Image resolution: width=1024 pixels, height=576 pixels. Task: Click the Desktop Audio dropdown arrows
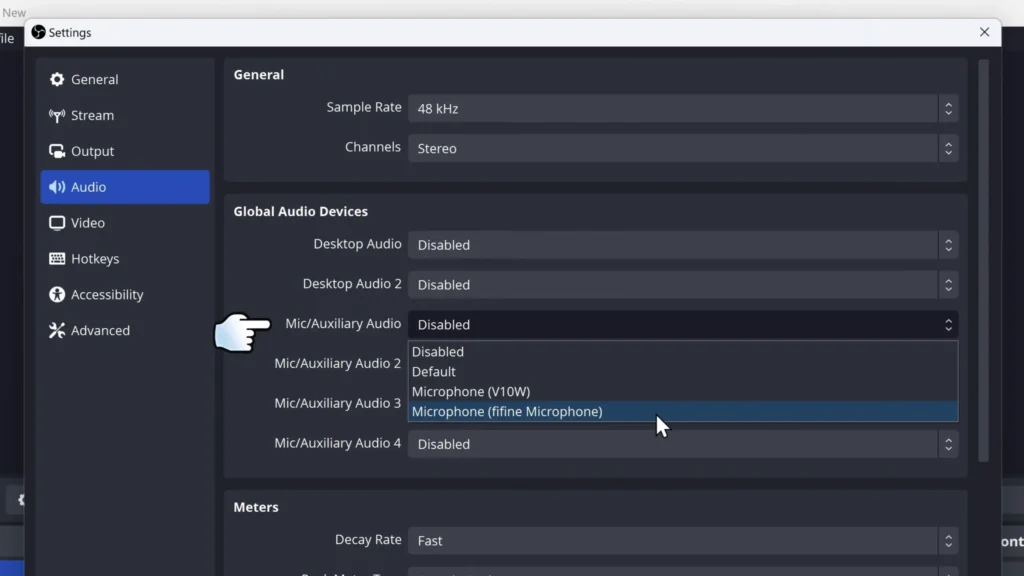948,245
